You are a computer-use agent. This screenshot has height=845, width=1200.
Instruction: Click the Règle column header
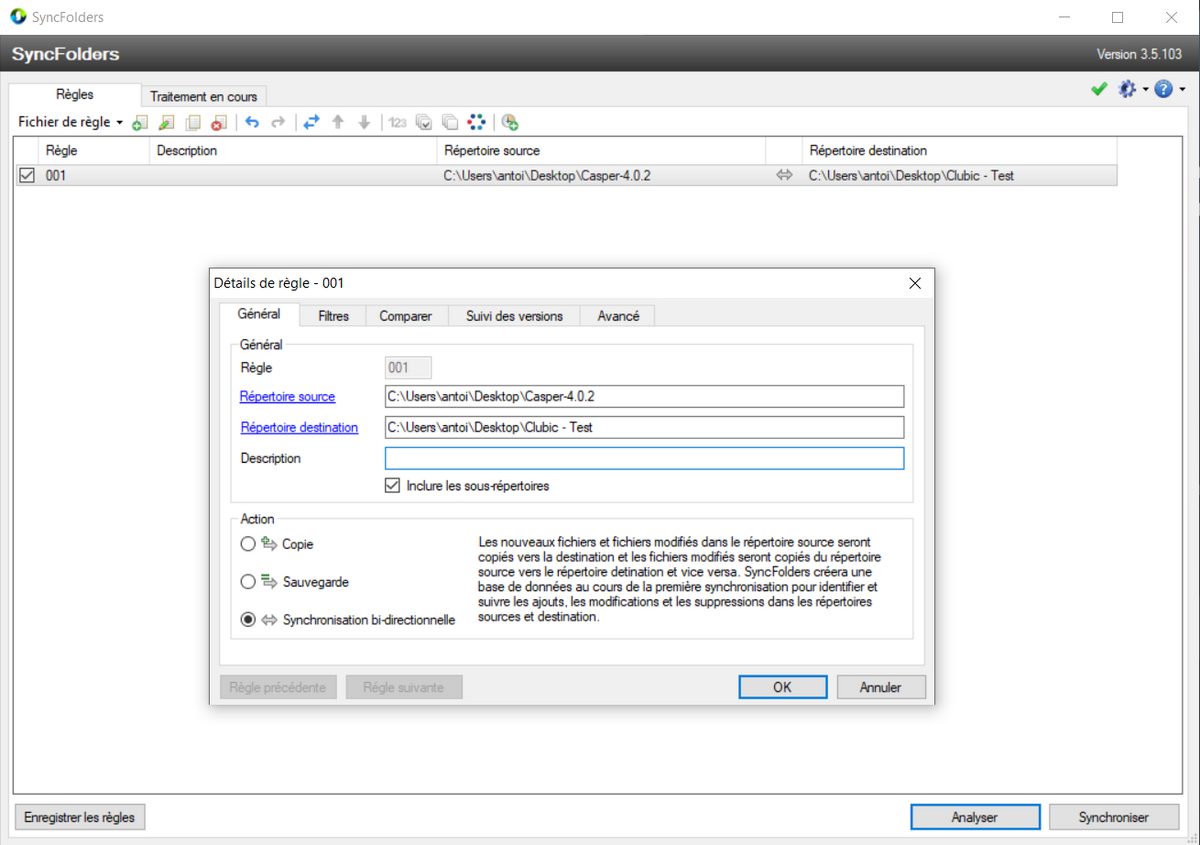tap(94, 151)
